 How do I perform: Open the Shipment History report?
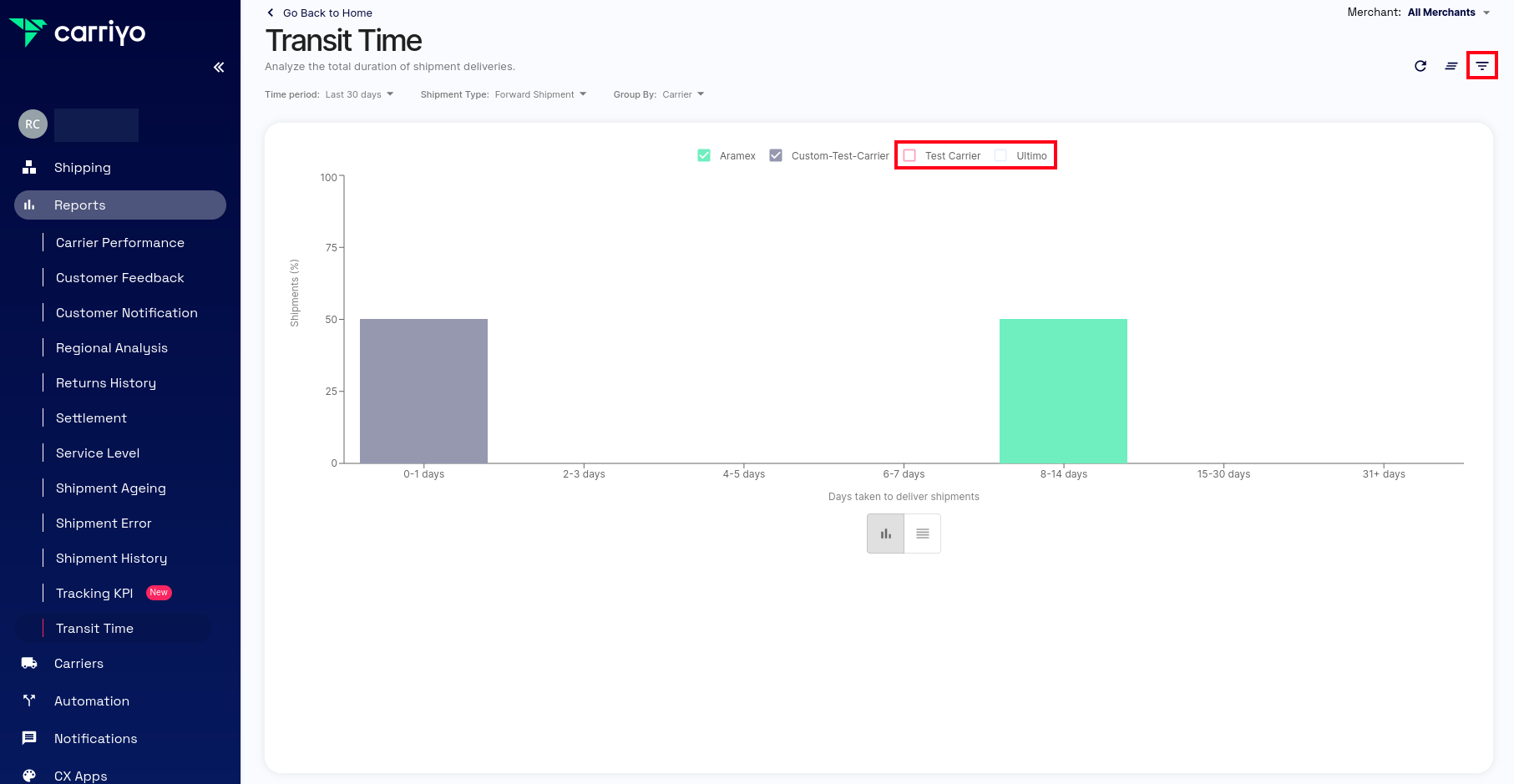(x=111, y=559)
